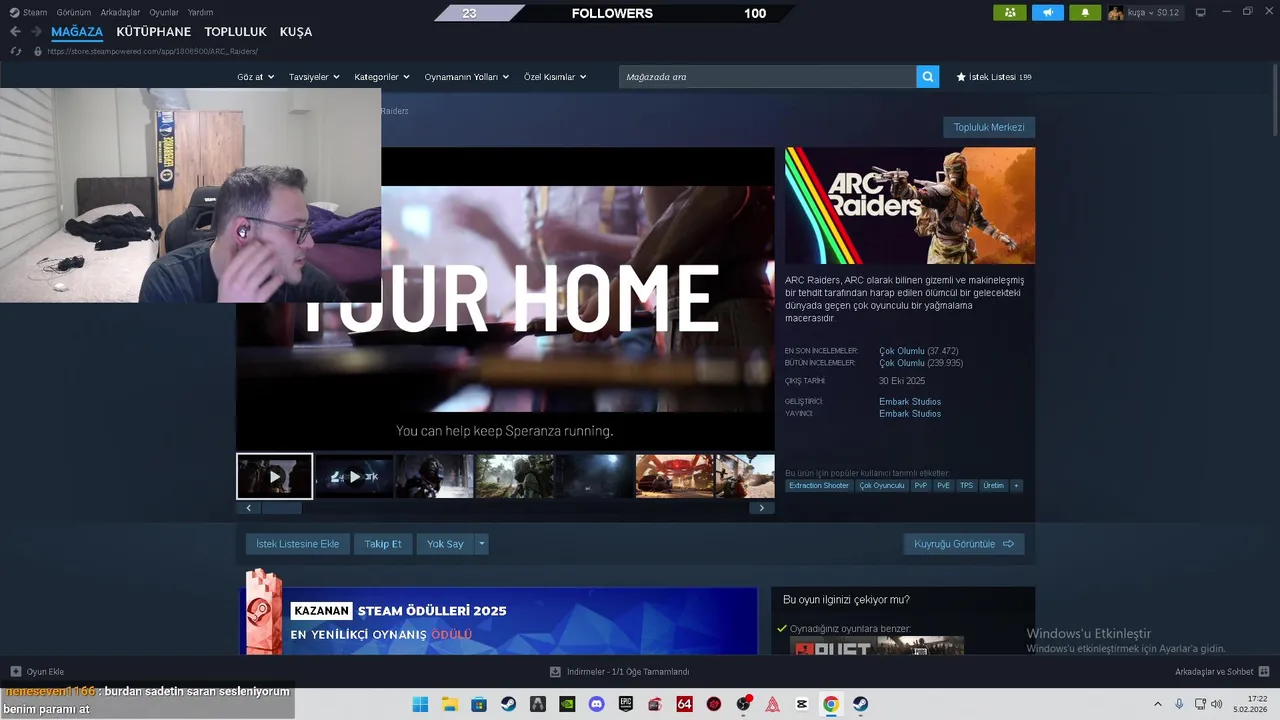Click the microphone tray icon
Screen dimensions: 1280x720
pyautogui.click(x=1179, y=704)
